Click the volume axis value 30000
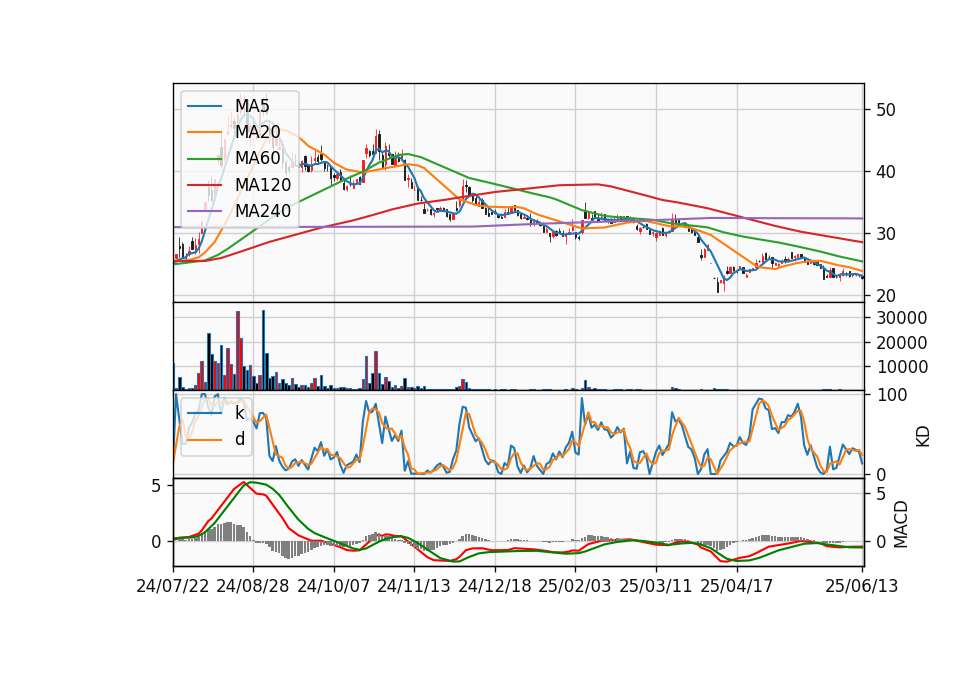This screenshot has height=690, width=960. coord(902,318)
